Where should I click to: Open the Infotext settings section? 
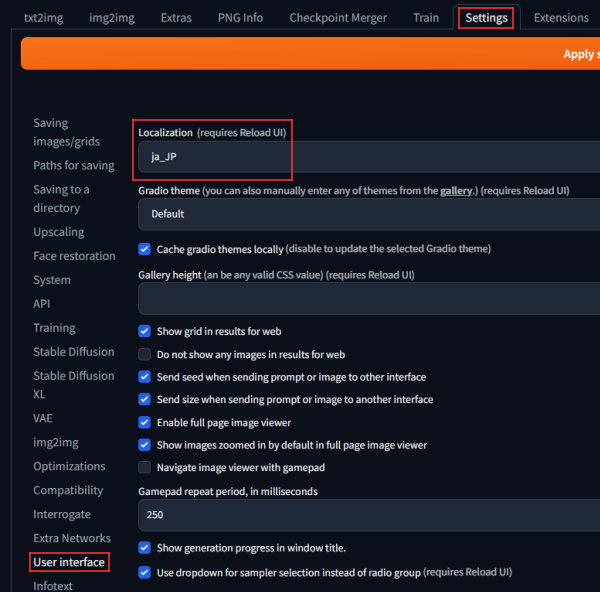tap(53, 585)
